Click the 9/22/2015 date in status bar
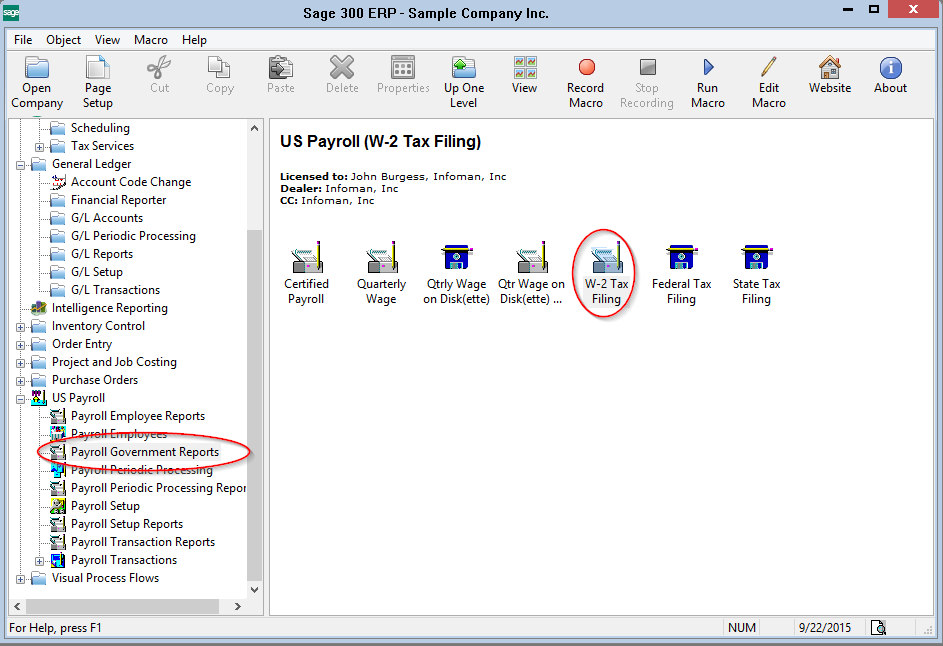 [x=825, y=628]
